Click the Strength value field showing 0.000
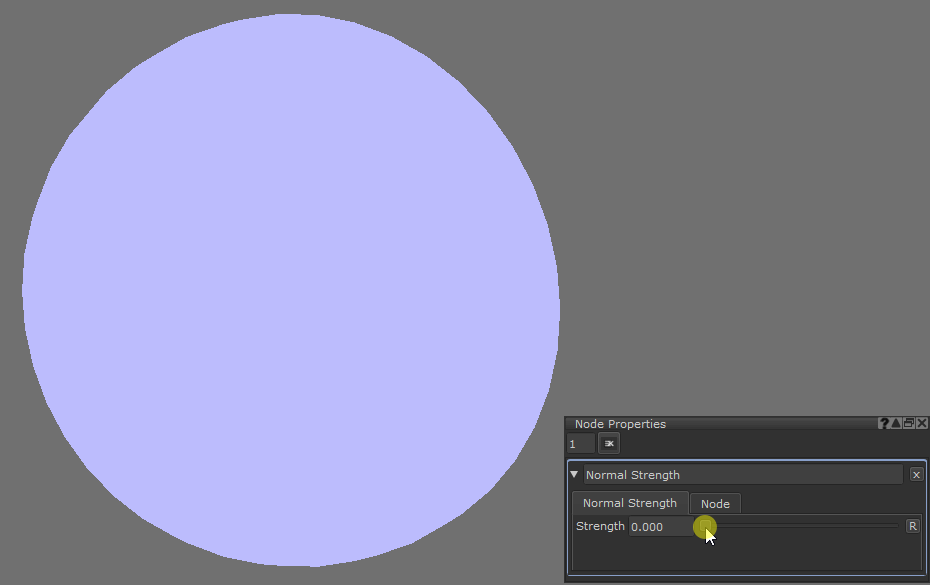This screenshot has height=585, width=930. click(x=658, y=526)
